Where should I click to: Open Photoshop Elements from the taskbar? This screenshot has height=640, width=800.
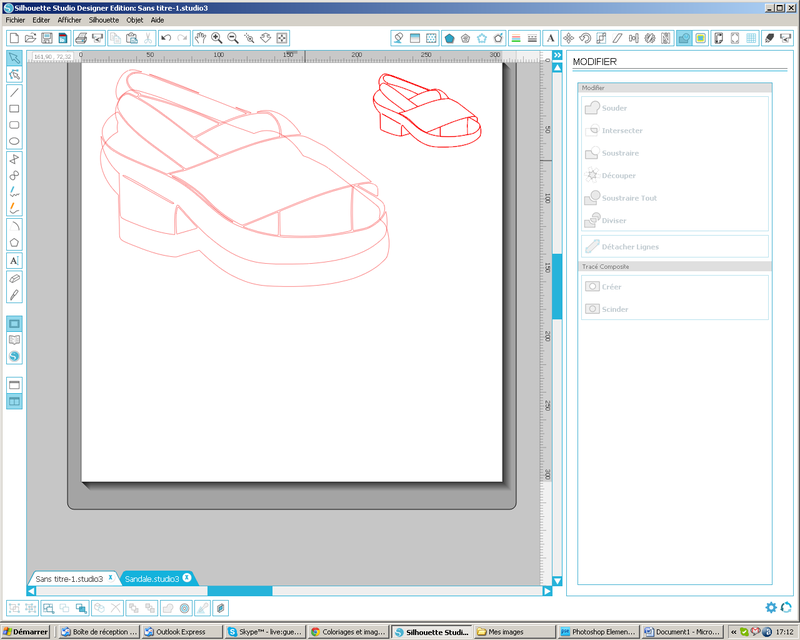598,632
